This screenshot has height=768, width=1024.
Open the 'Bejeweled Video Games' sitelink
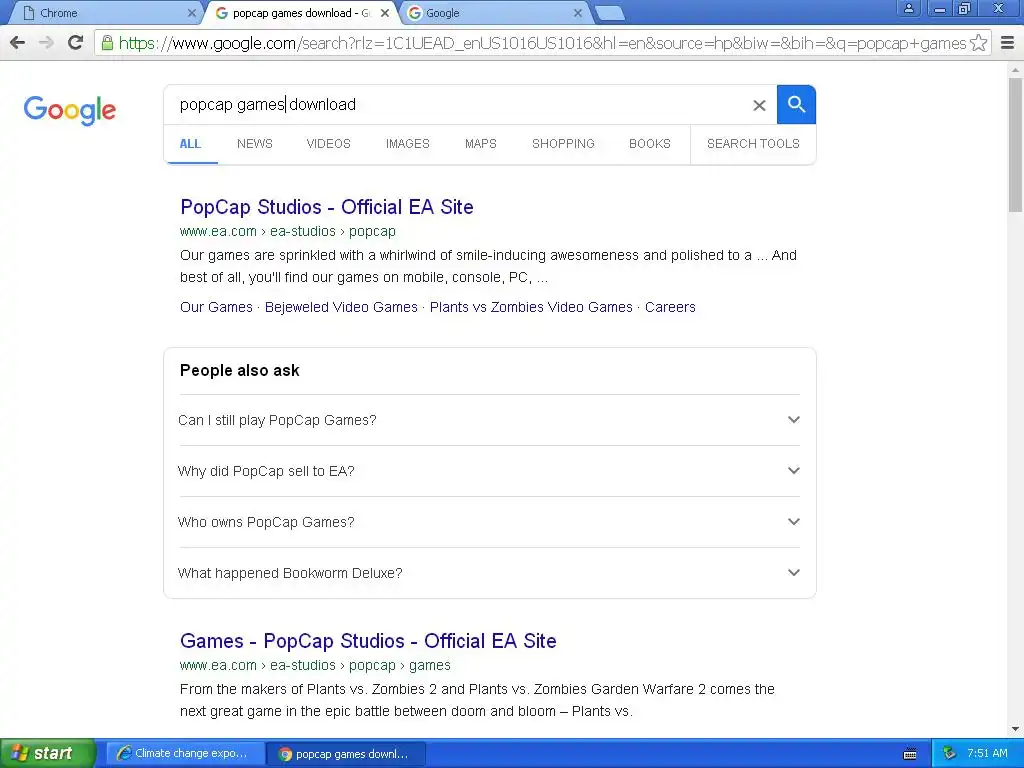click(x=341, y=307)
